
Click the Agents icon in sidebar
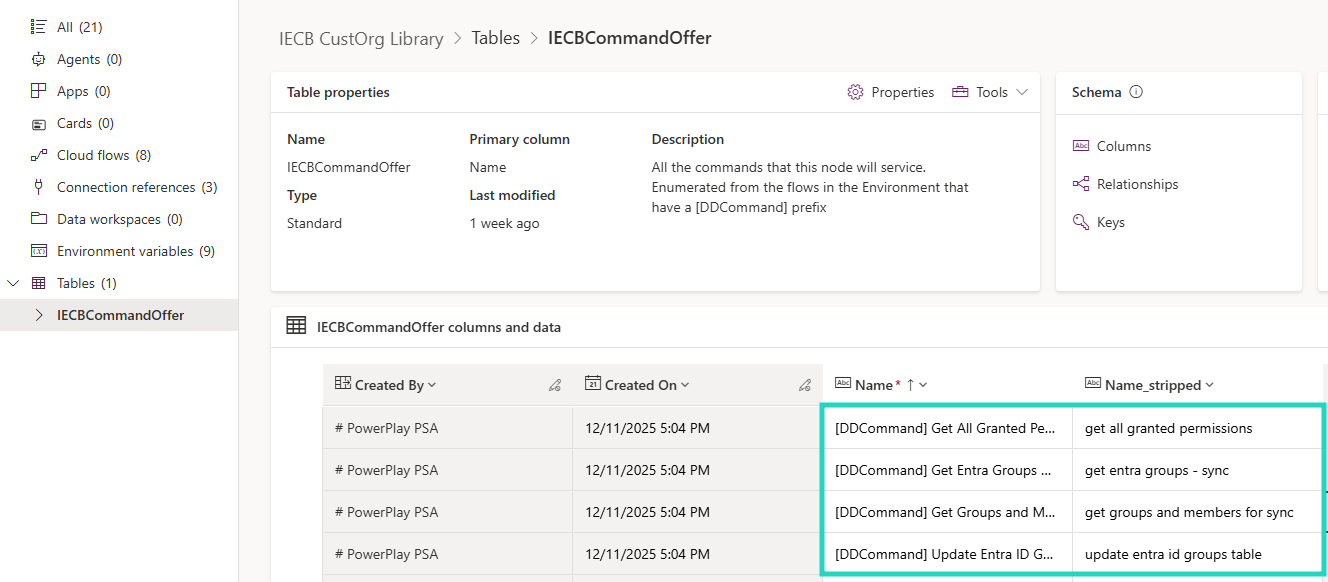pos(39,59)
